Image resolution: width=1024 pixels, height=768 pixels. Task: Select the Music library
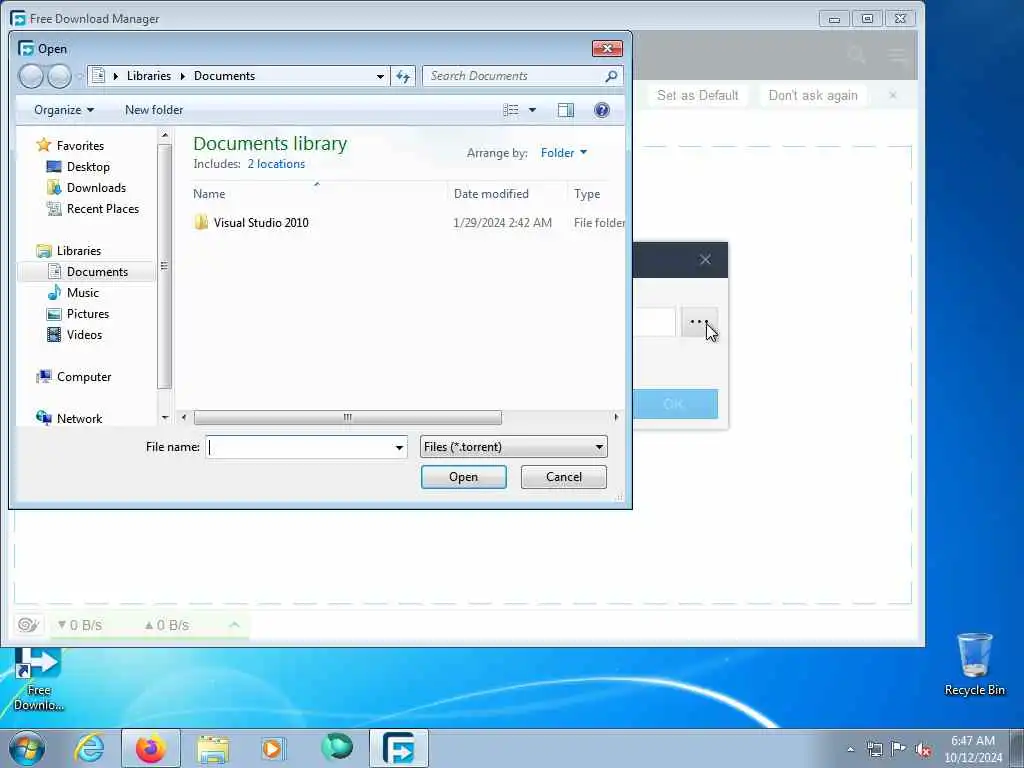tap(82, 293)
